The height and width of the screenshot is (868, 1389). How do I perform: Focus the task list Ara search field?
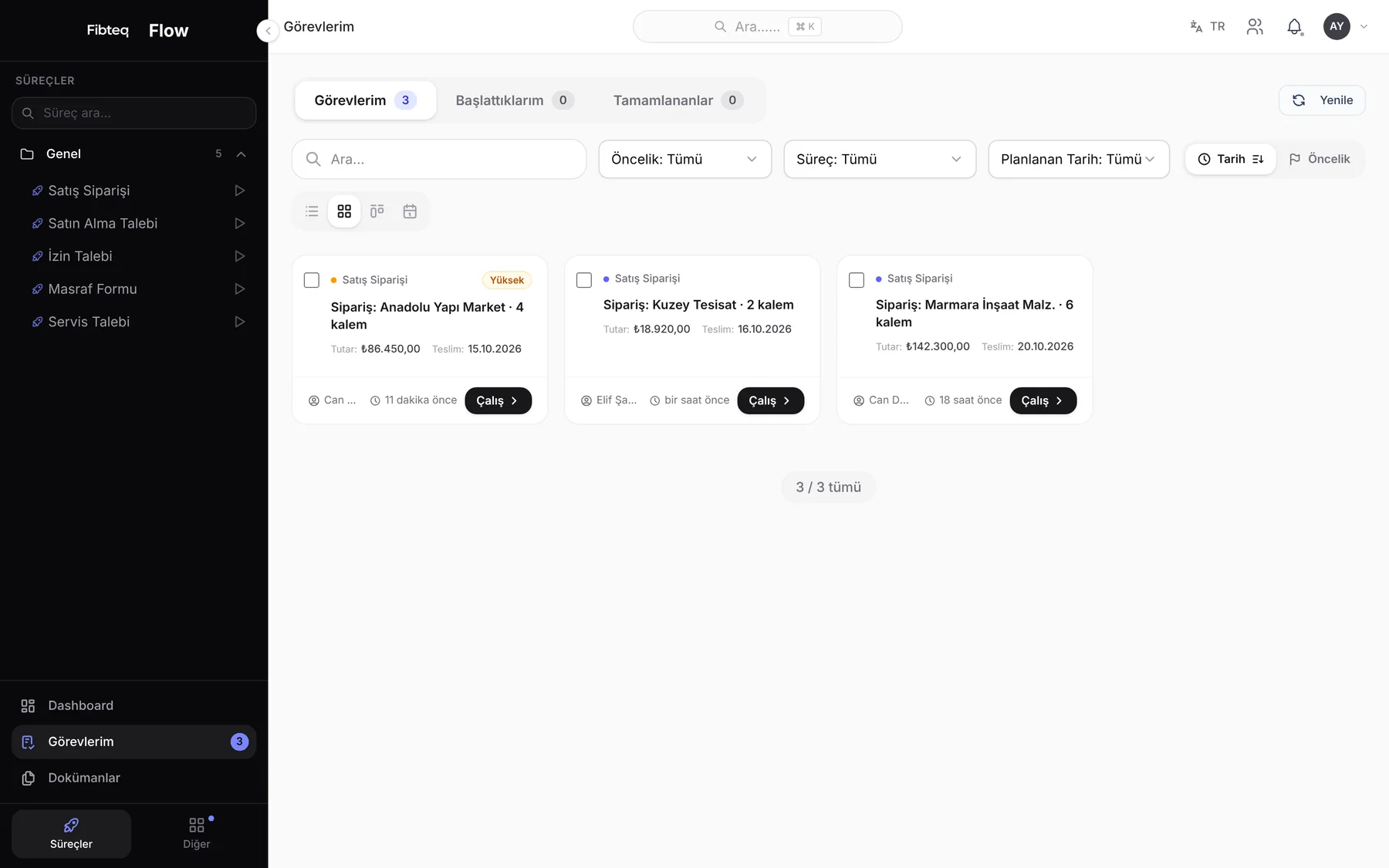coord(439,159)
